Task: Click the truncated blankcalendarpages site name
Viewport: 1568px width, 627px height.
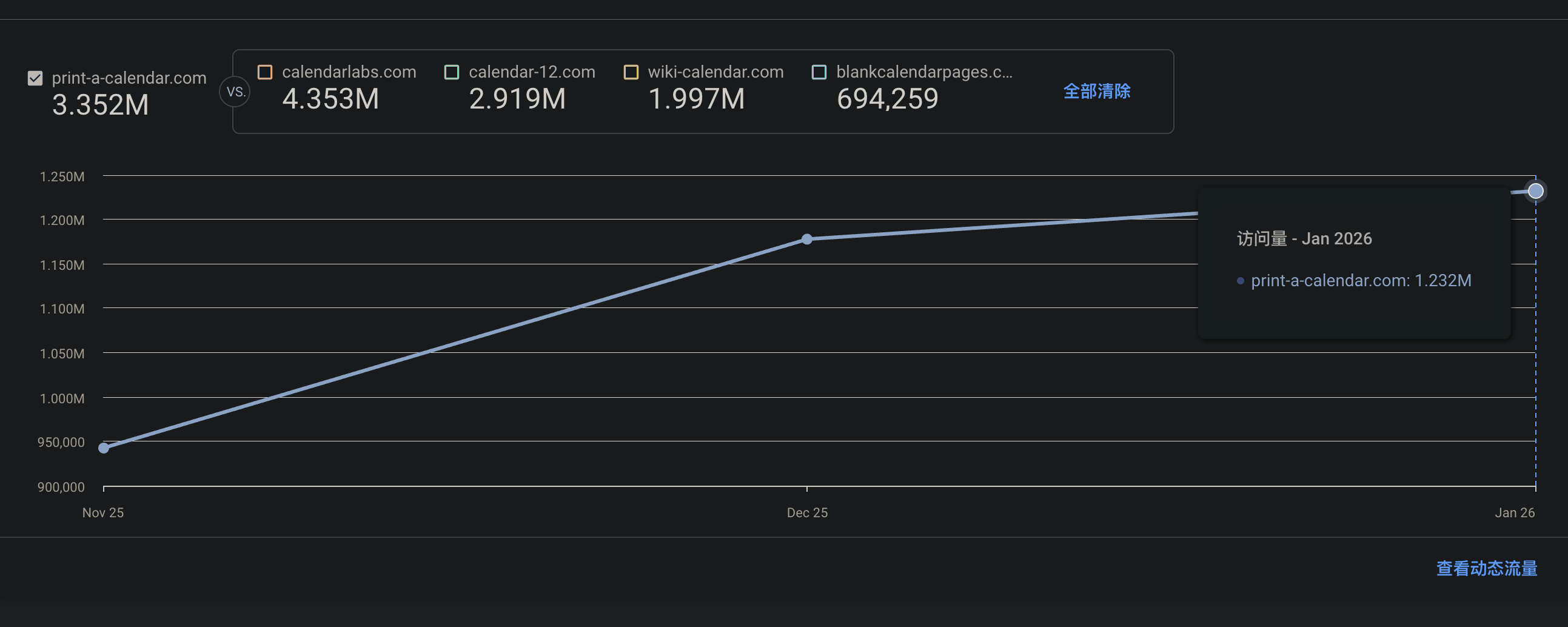Action: click(924, 72)
